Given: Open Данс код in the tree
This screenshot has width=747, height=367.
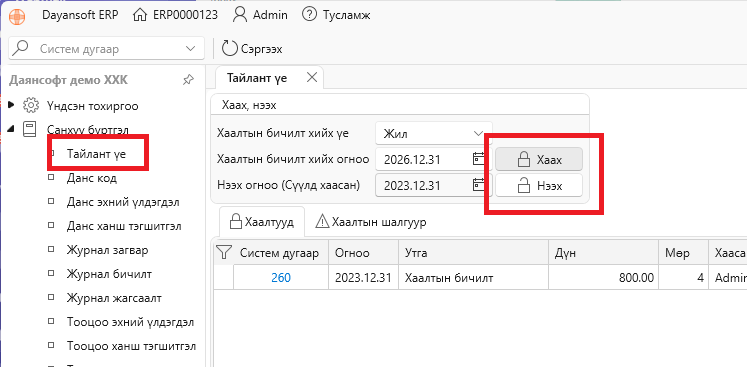Looking at the screenshot, I should [x=91, y=178].
